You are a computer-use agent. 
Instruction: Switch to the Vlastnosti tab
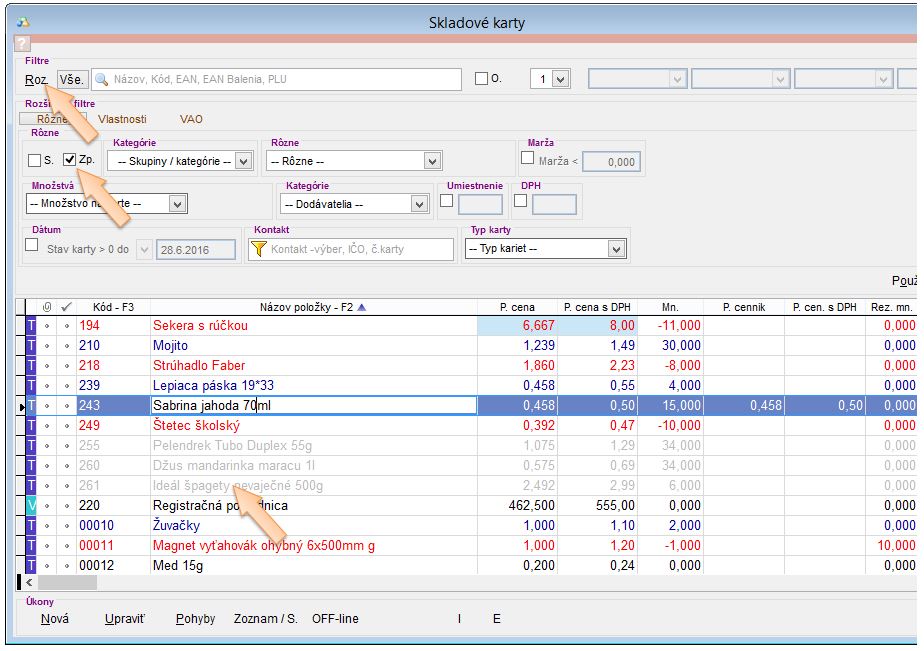[122, 119]
